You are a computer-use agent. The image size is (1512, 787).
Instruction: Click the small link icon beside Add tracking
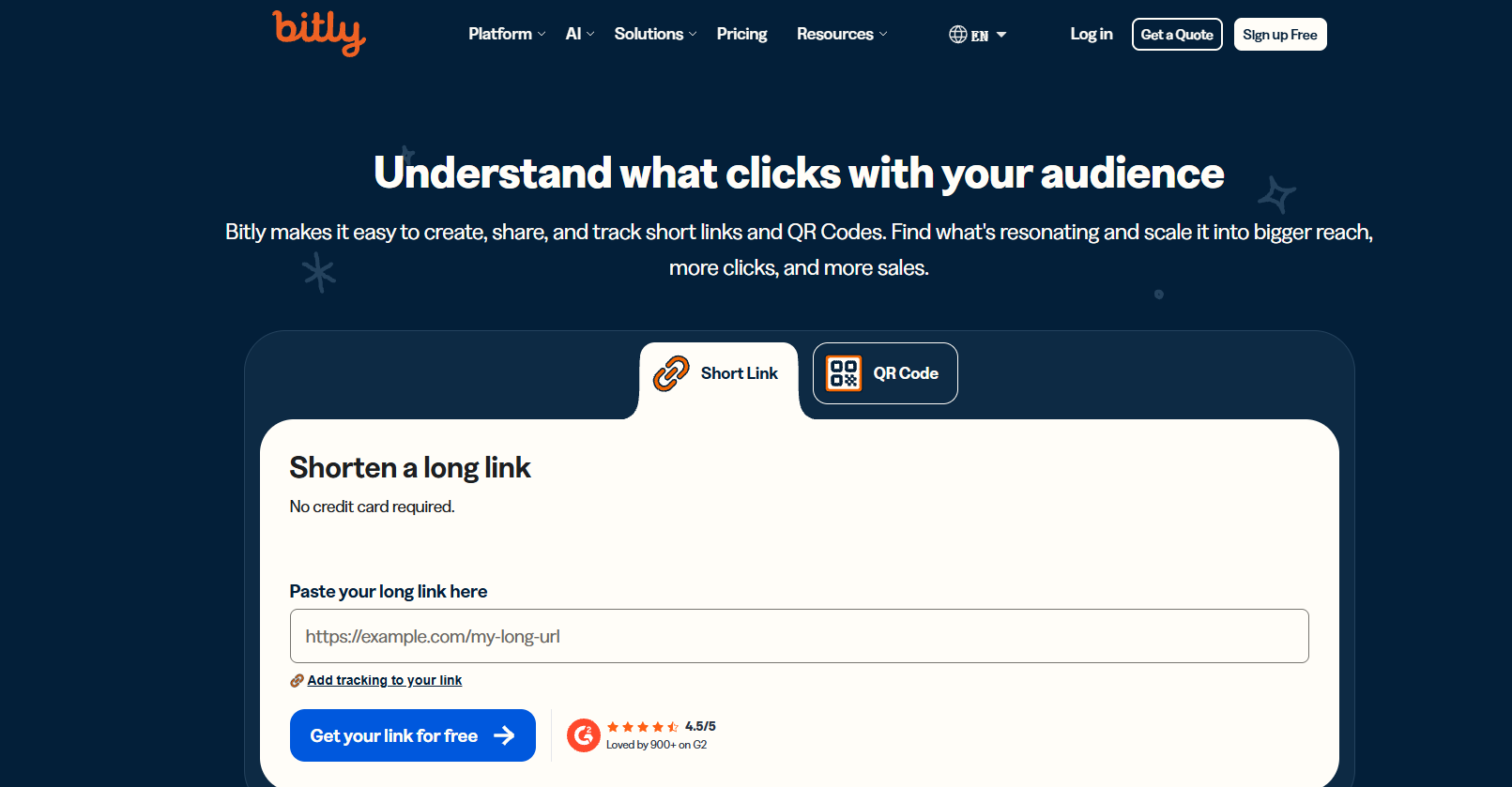(x=297, y=681)
